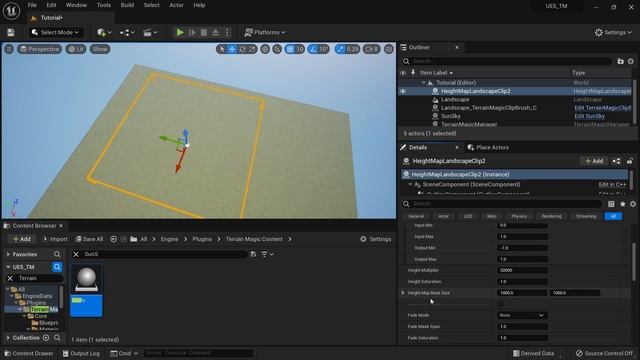Open the Blueprints toolbar dropdown

click(127, 32)
